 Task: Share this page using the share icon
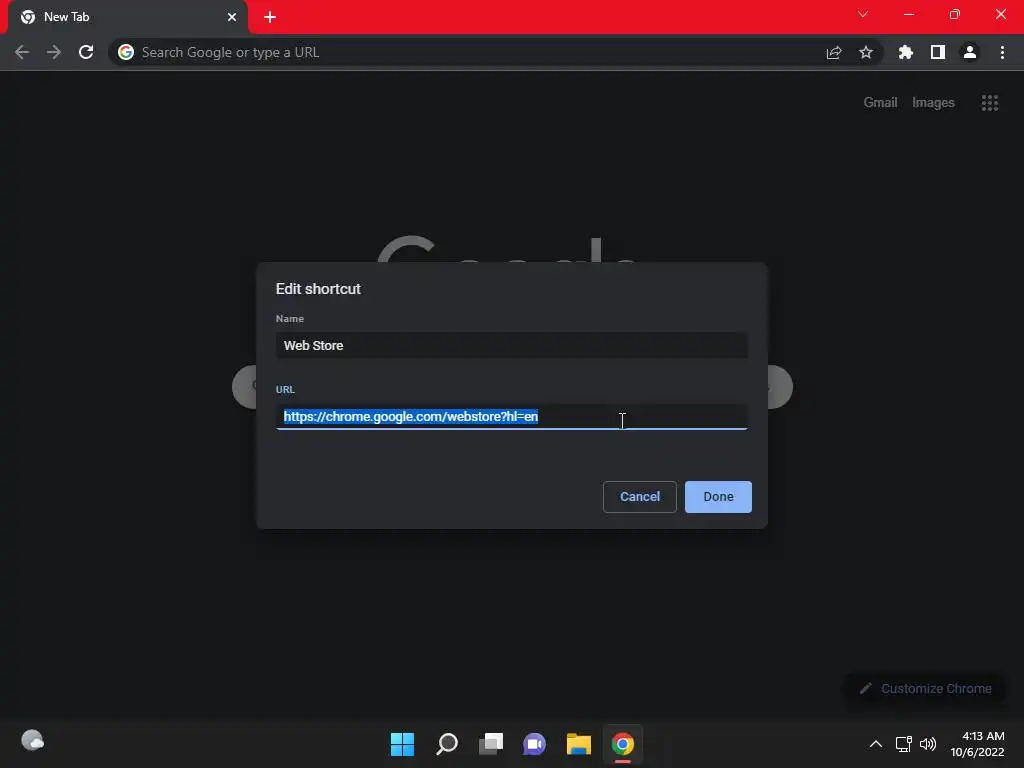click(x=834, y=52)
